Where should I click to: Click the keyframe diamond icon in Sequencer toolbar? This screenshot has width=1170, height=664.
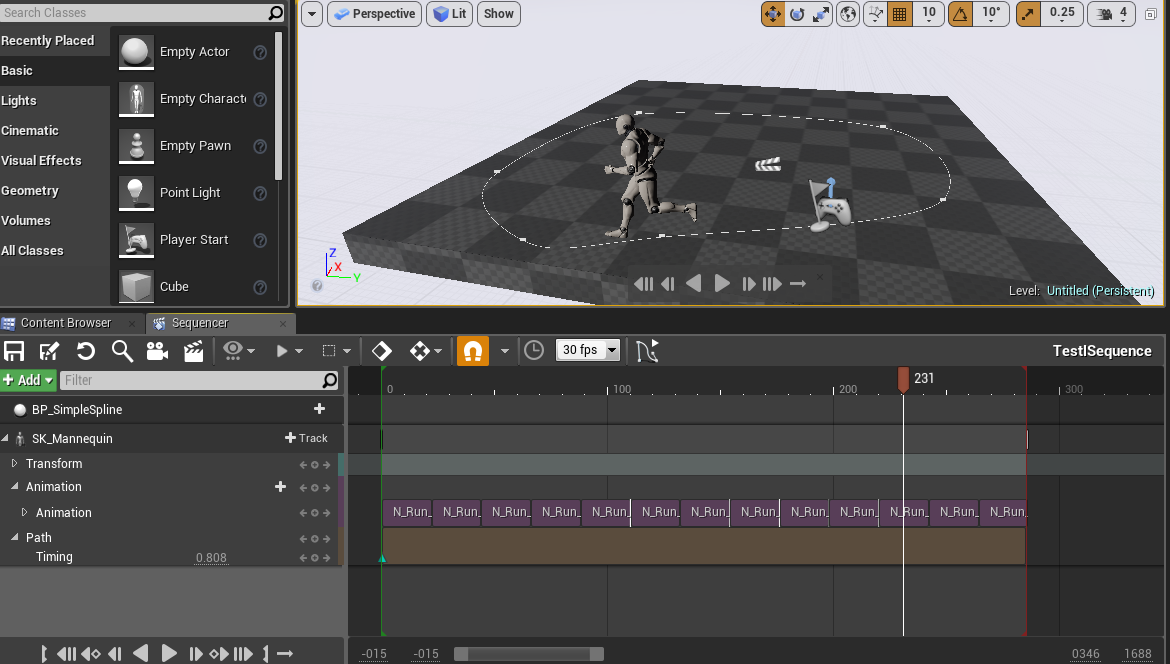pos(383,350)
